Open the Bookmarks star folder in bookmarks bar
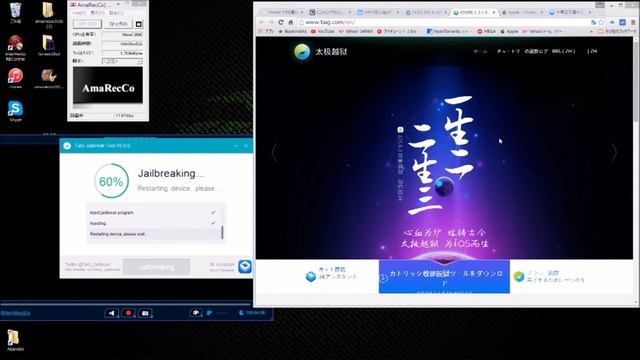640x360 pixels. click(292, 31)
